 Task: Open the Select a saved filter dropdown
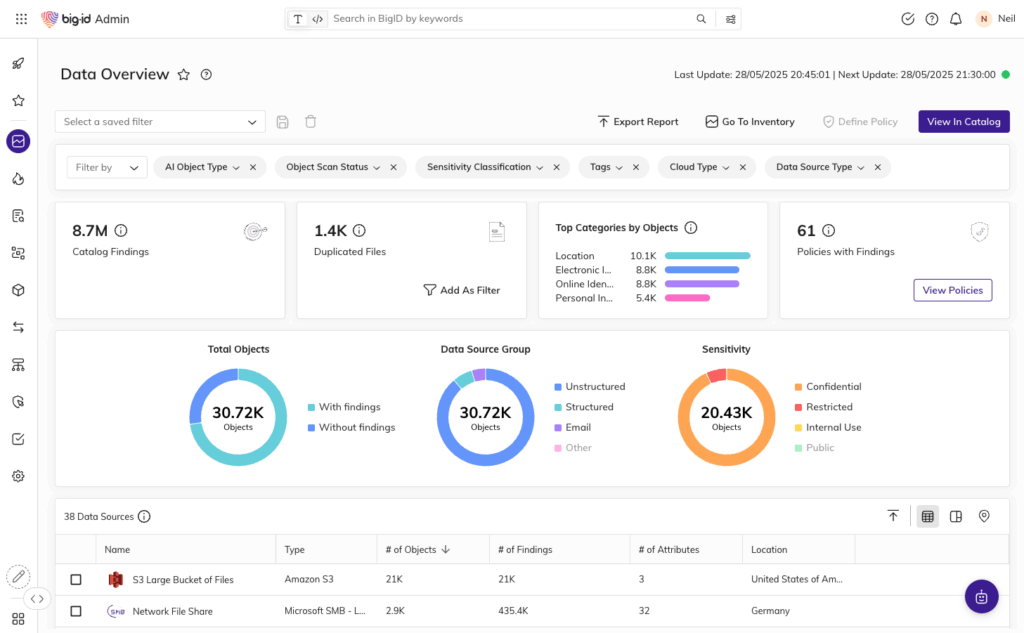tap(160, 122)
